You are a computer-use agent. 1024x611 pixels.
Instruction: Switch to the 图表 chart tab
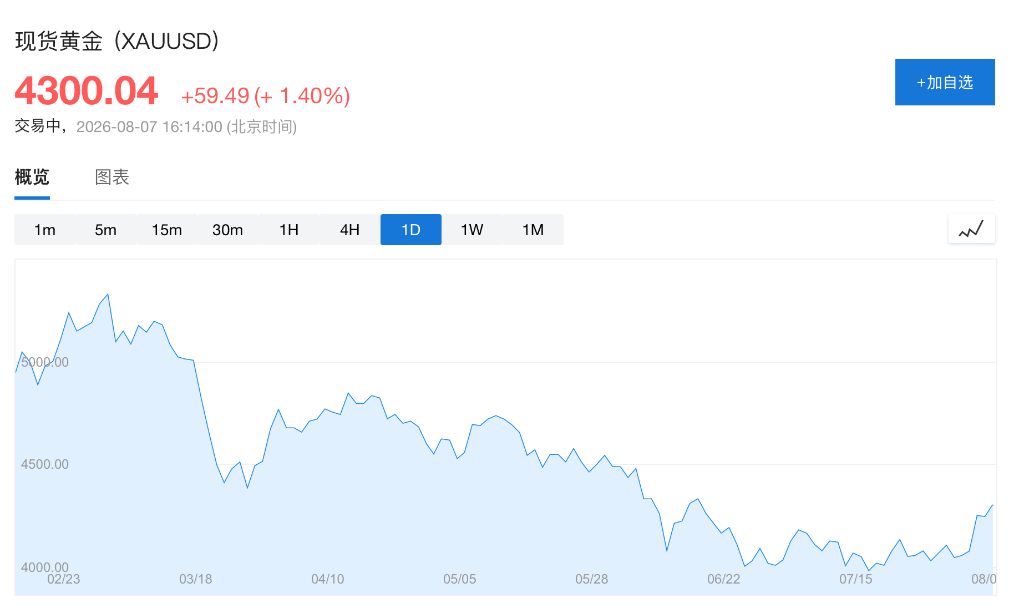click(112, 177)
